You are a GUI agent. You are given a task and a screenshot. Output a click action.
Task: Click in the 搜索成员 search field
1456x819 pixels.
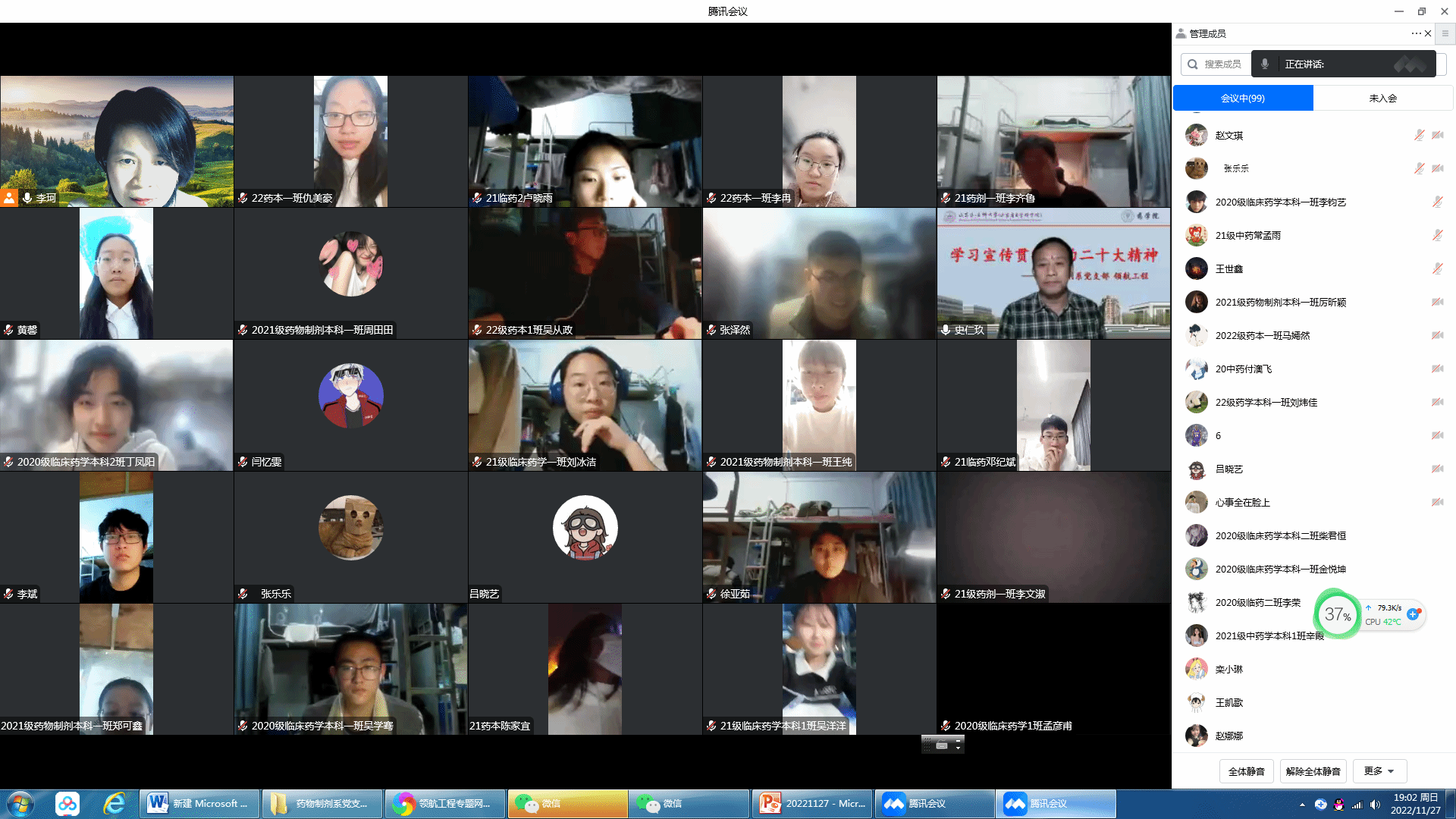(1222, 64)
